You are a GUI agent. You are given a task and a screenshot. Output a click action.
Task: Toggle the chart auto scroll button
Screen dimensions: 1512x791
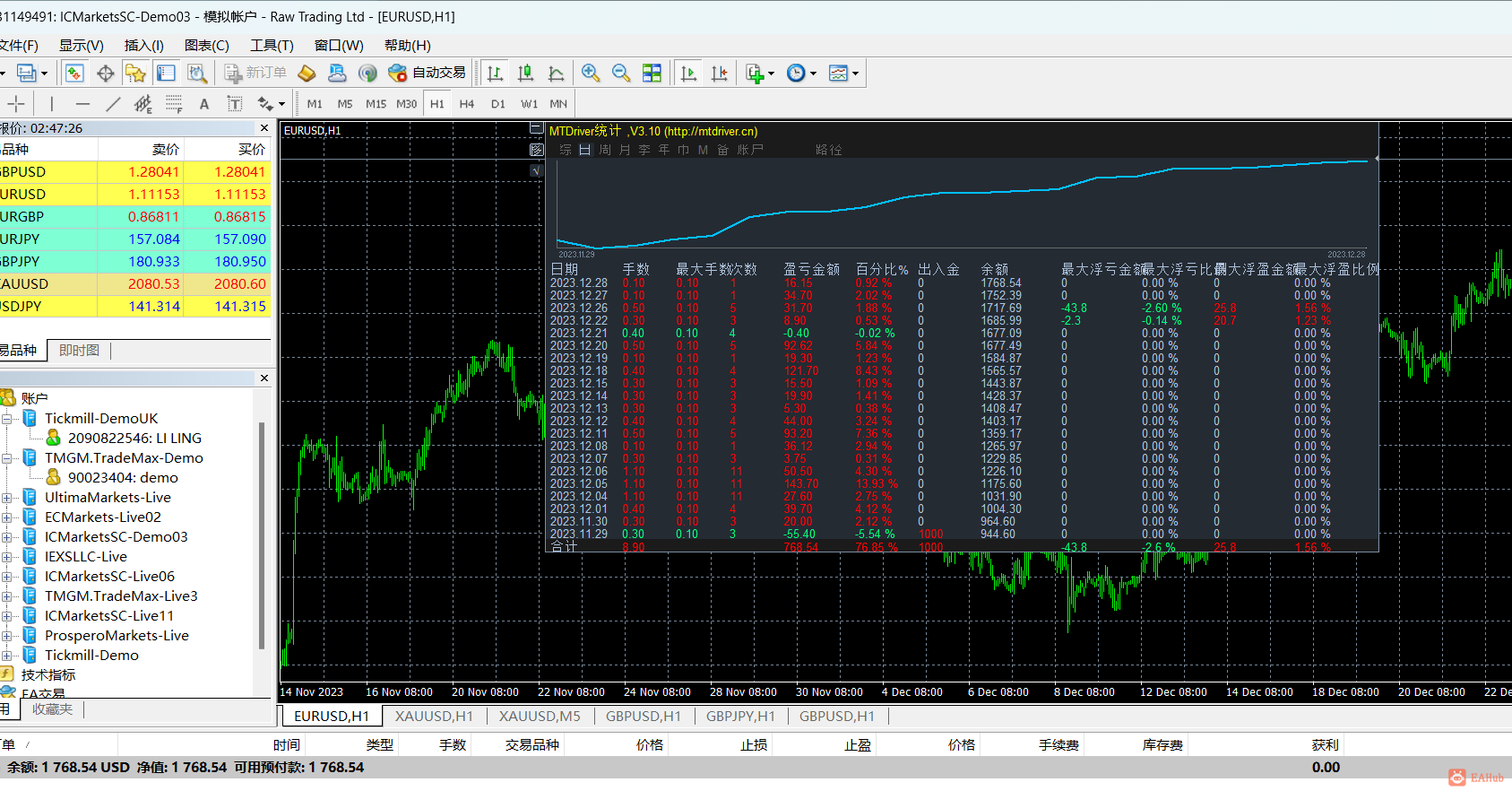[x=688, y=74]
